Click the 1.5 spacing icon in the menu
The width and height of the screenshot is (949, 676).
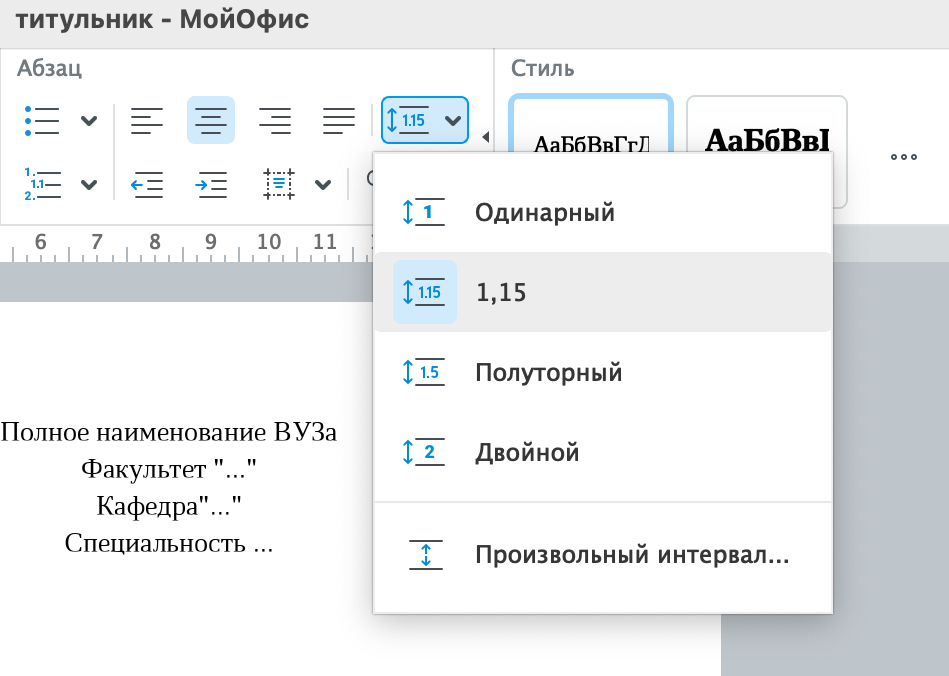click(x=424, y=372)
